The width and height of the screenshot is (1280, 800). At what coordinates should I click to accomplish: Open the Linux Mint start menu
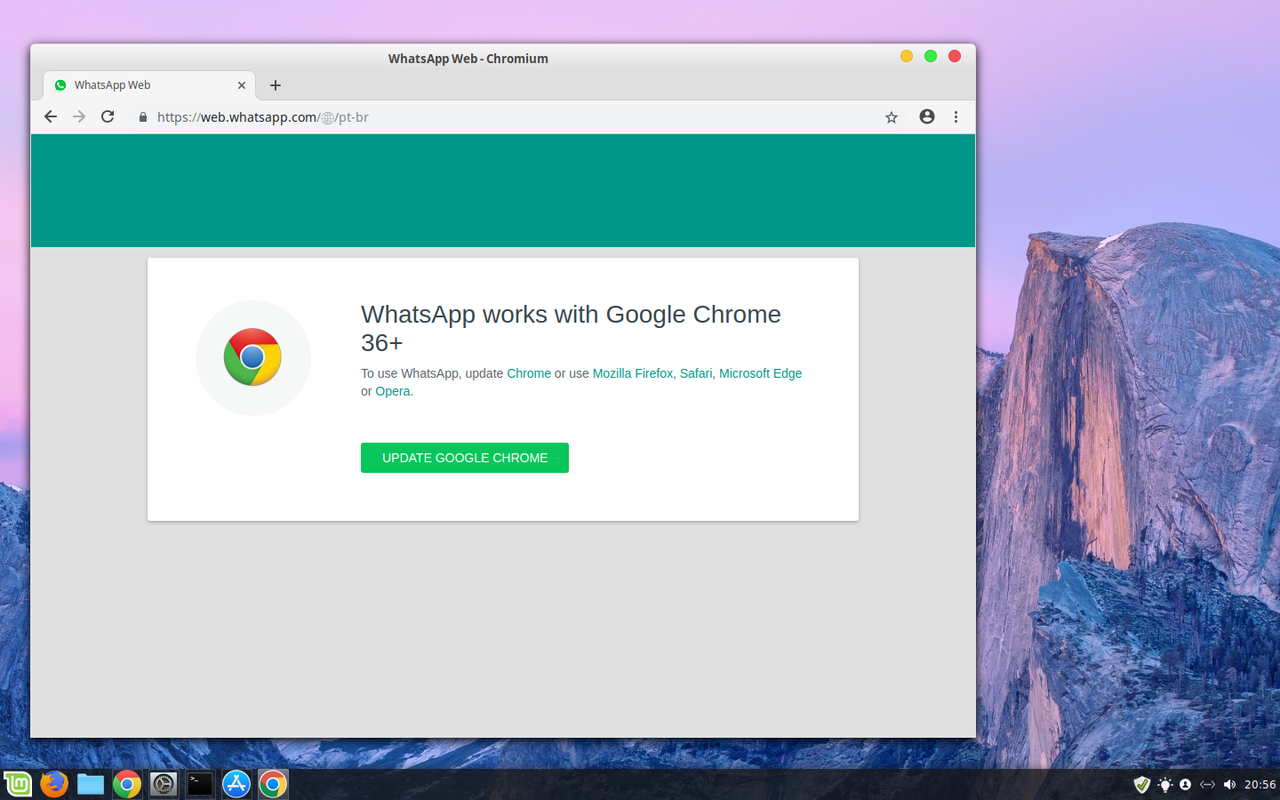[17, 784]
